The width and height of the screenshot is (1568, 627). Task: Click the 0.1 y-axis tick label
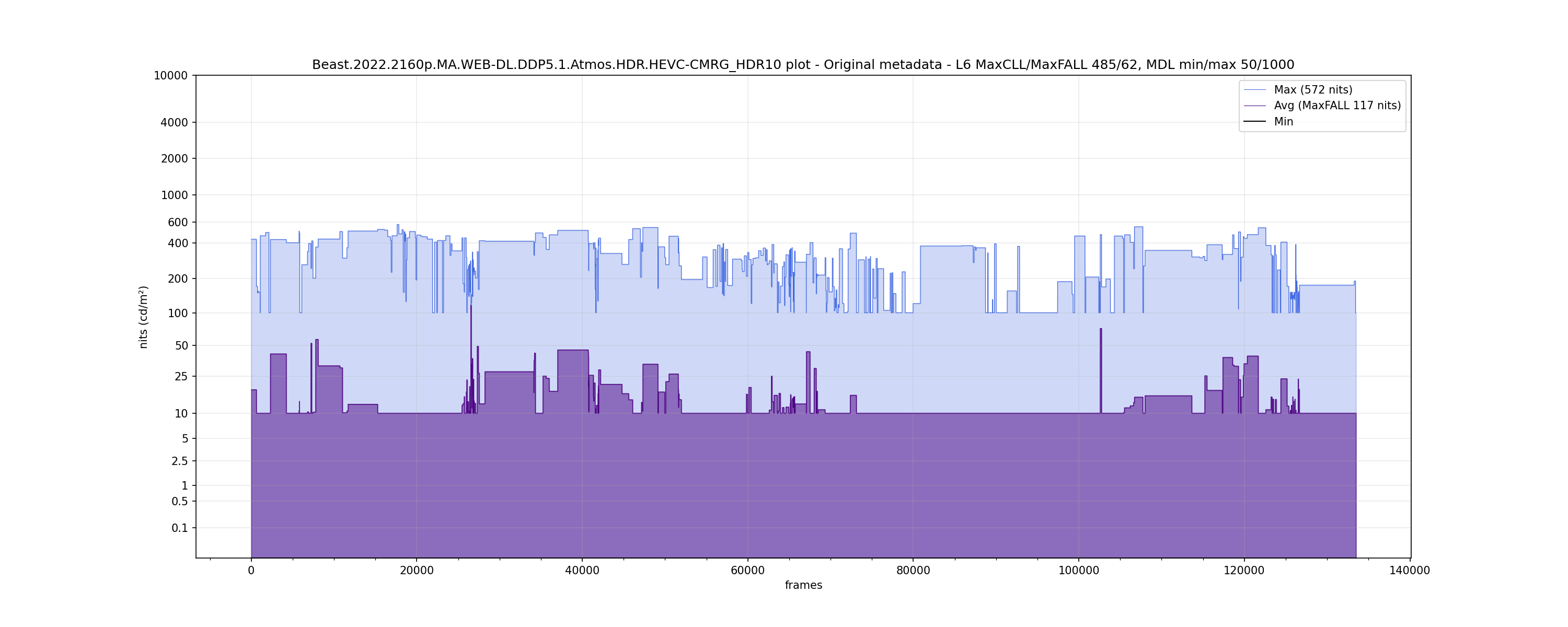click(x=180, y=528)
